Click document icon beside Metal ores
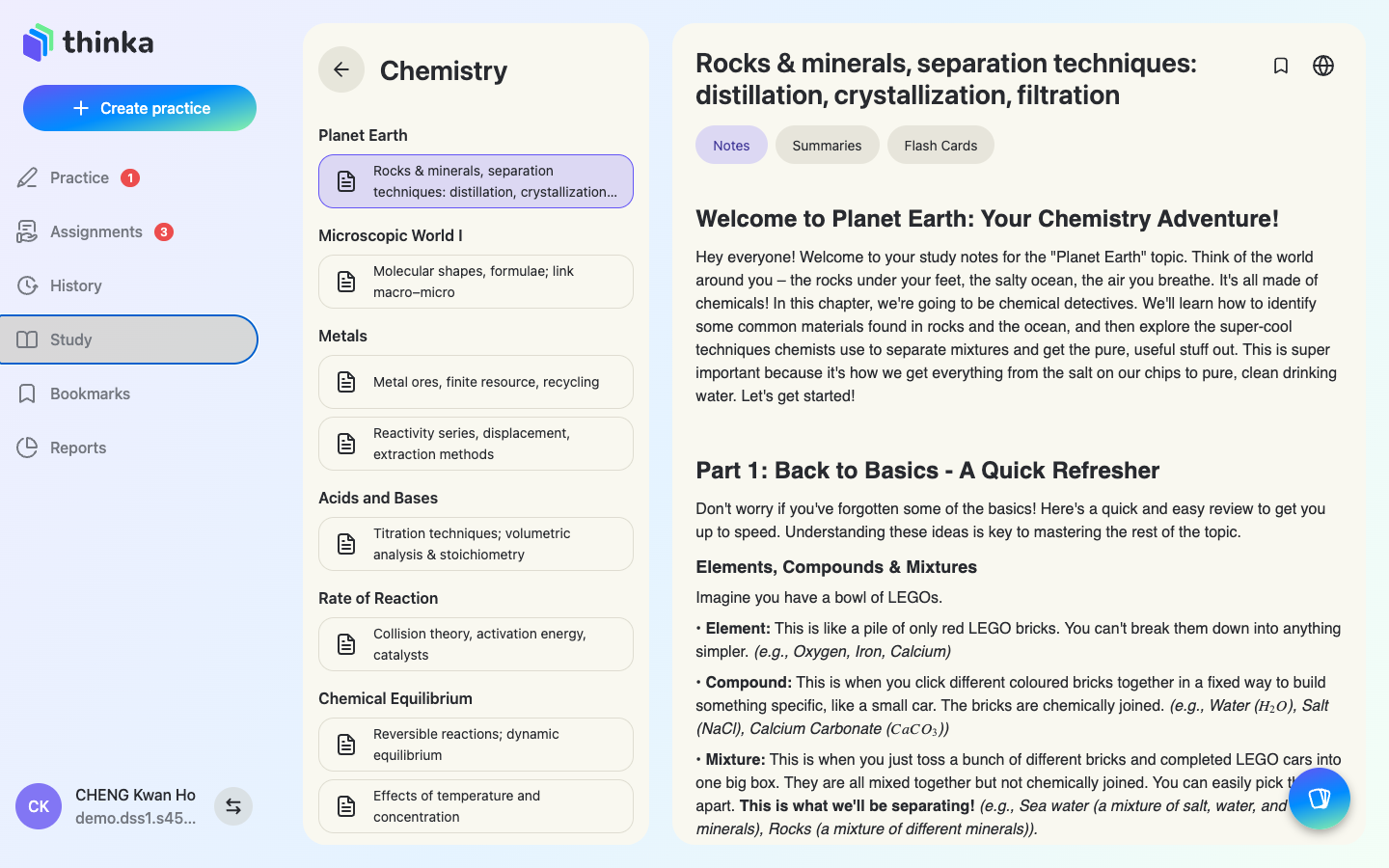 click(x=346, y=382)
